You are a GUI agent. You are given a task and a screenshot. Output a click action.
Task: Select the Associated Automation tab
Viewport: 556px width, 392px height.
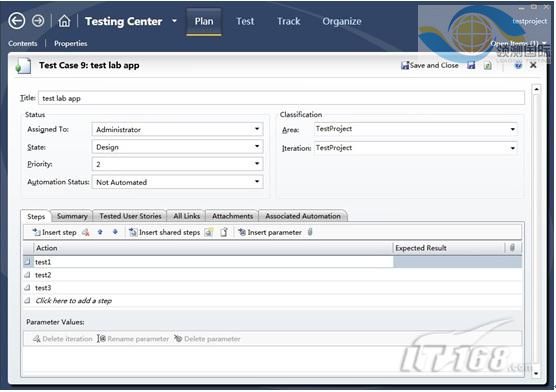pos(303,216)
